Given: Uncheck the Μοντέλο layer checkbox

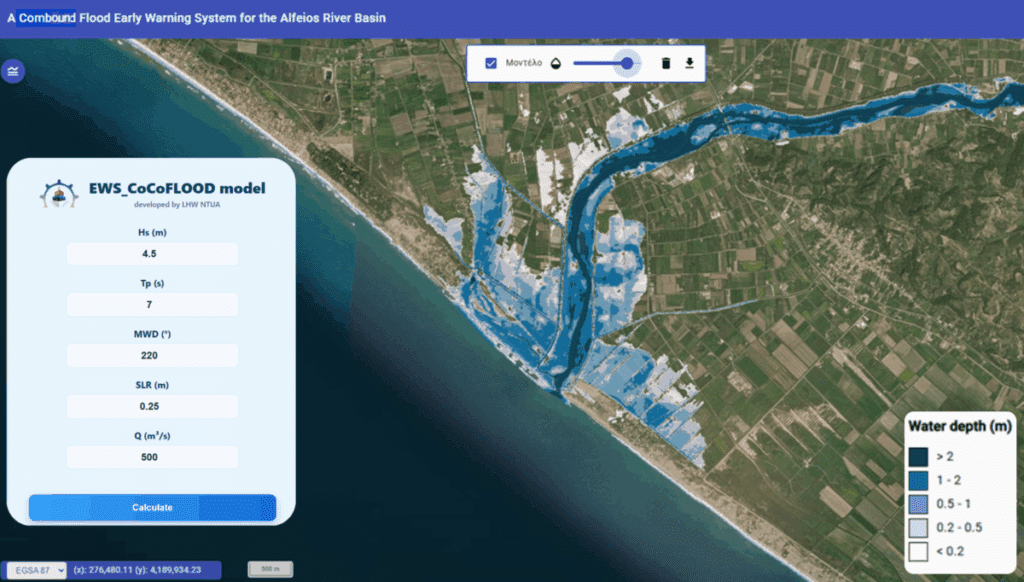Looking at the screenshot, I should [491, 63].
